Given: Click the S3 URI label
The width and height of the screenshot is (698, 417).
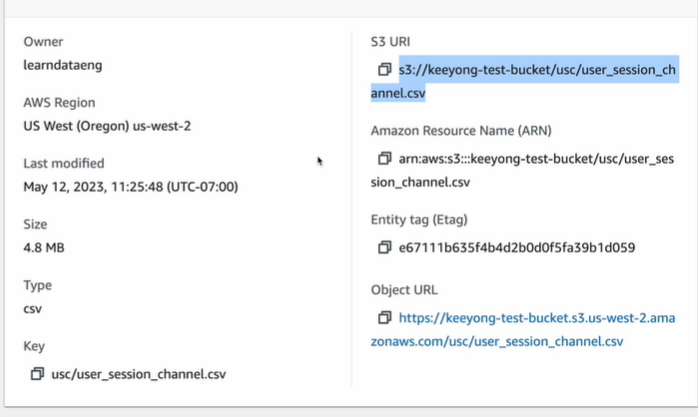Looking at the screenshot, I should (x=390, y=42).
